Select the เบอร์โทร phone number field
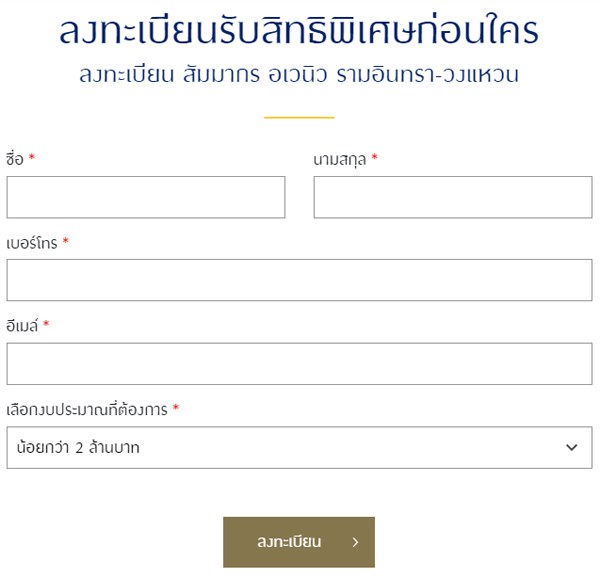 [x=299, y=280]
